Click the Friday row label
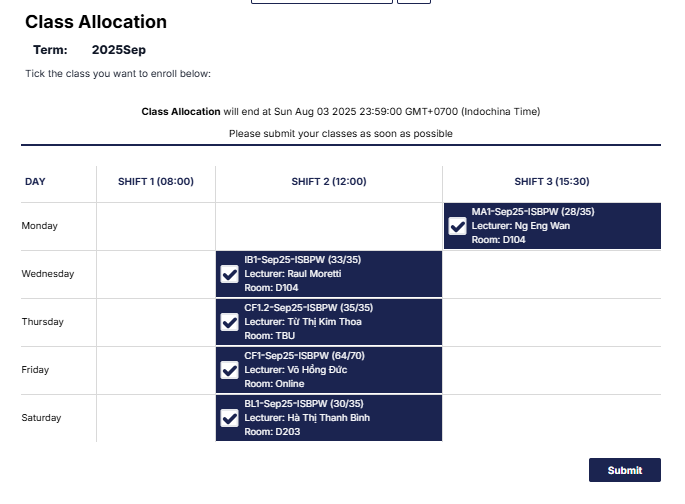 35,370
